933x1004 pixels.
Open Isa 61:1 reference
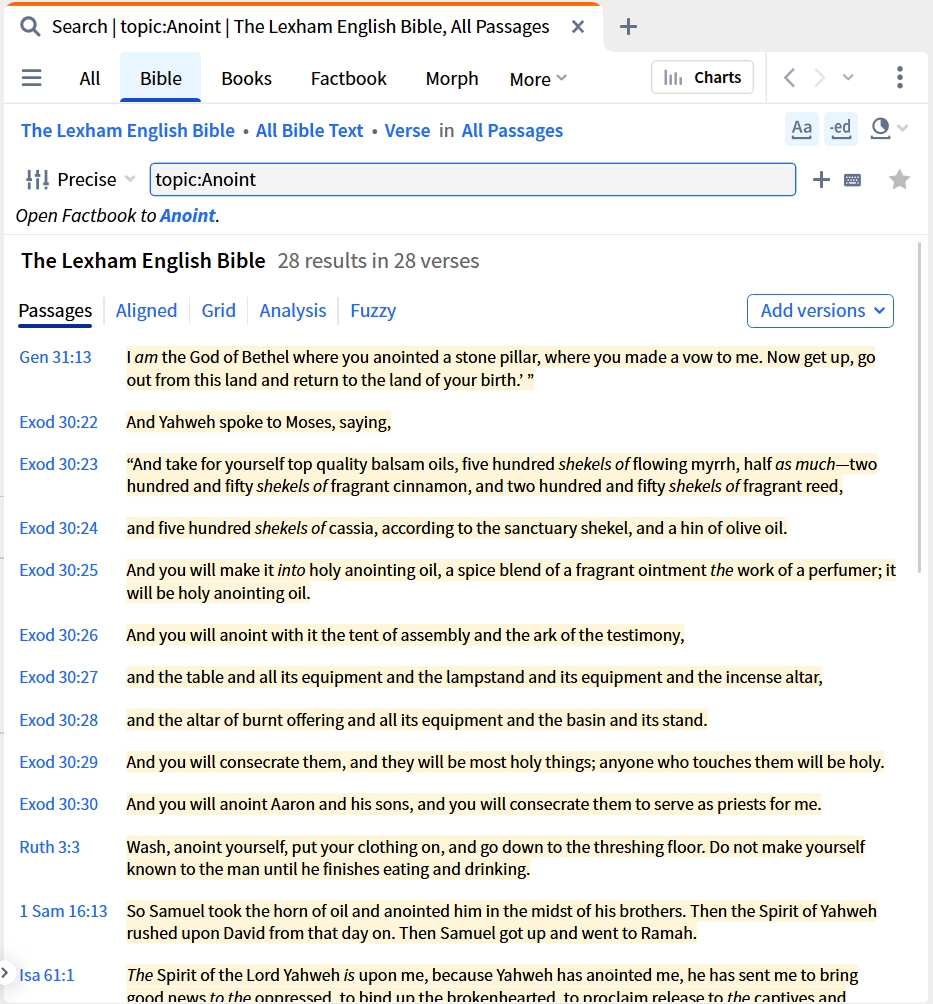coord(47,975)
